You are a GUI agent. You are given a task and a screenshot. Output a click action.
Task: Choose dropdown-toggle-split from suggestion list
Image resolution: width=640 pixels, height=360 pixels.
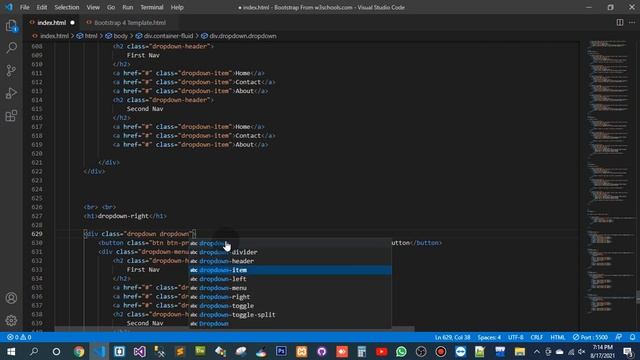point(290,315)
